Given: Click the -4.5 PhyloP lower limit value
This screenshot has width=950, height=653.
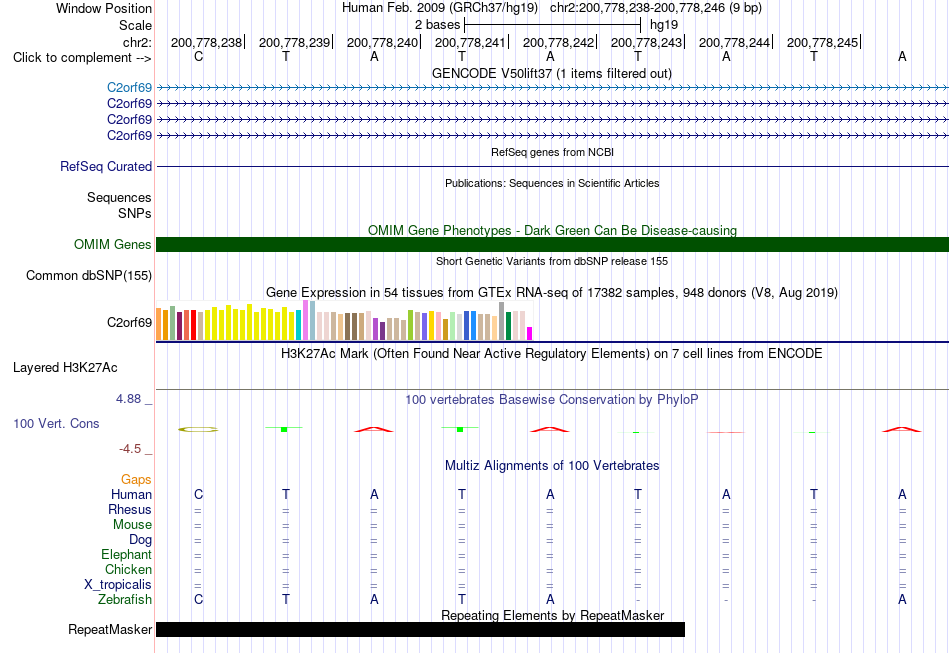Looking at the screenshot, I should [130, 449].
